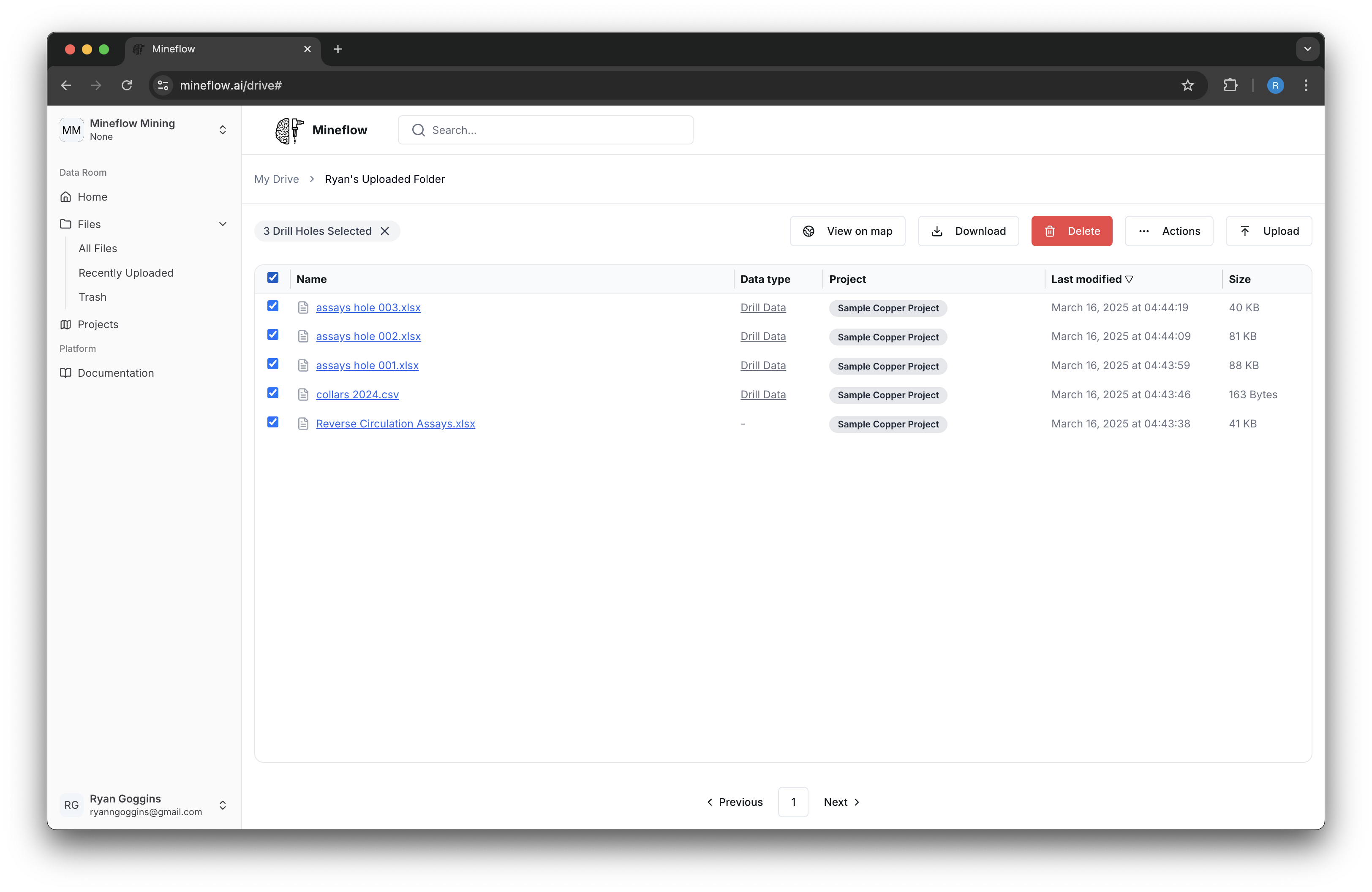Screen dimensions: 1372x892
Task: Click the Data type column header
Action: click(765, 280)
